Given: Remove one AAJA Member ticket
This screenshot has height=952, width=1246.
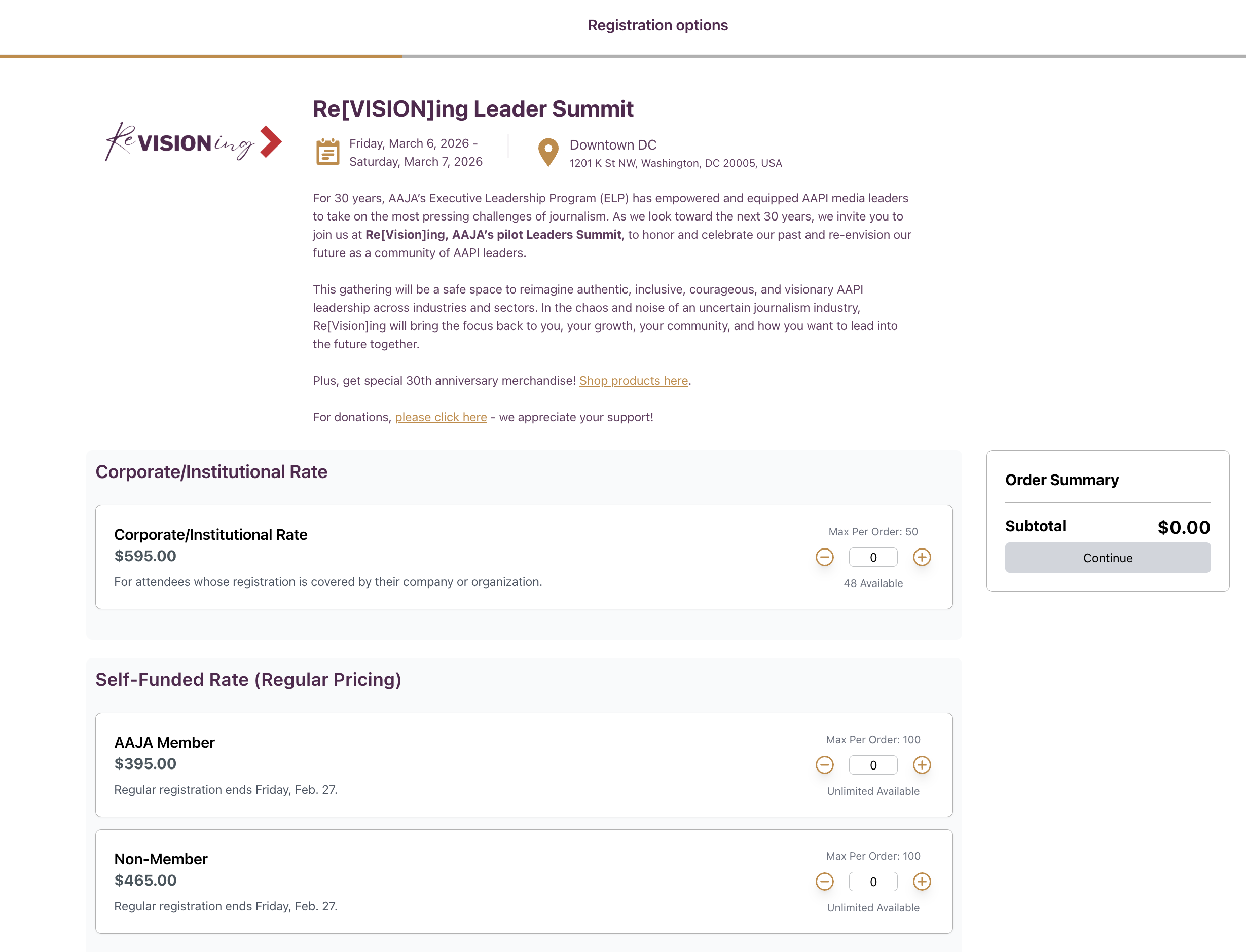Looking at the screenshot, I should coord(824,765).
